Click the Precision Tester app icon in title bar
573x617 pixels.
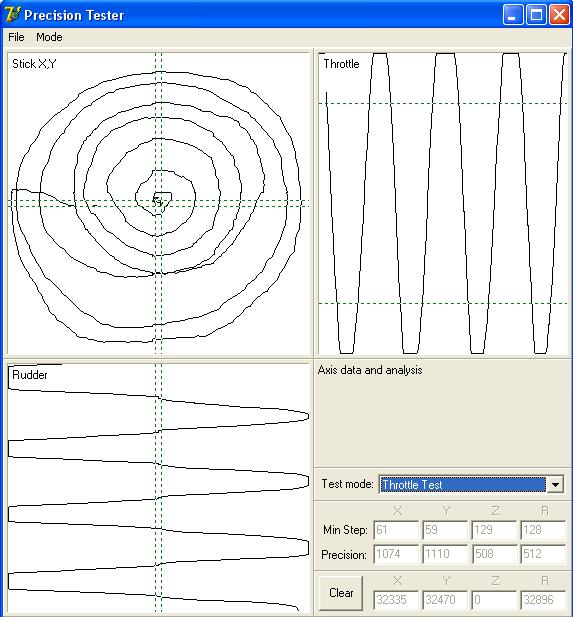[12, 15]
